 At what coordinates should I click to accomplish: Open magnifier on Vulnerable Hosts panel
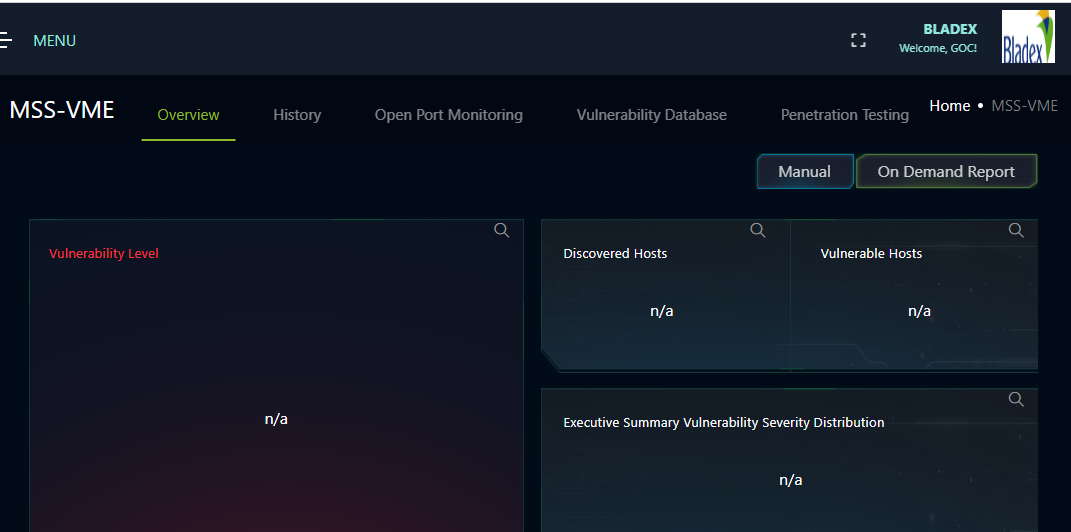1016,230
